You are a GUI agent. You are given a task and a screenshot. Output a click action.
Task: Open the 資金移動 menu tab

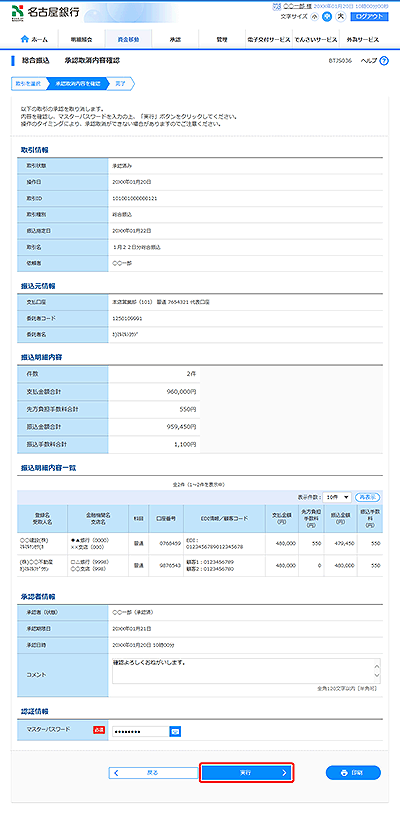point(128,40)
